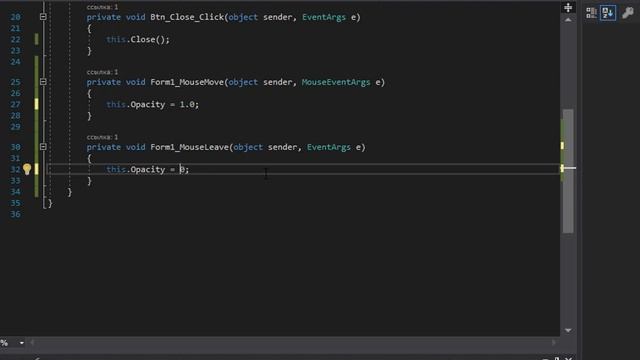Click the closing brace on line 35
Viewport: 640px width, 360px height.
(x=50, y=203)
